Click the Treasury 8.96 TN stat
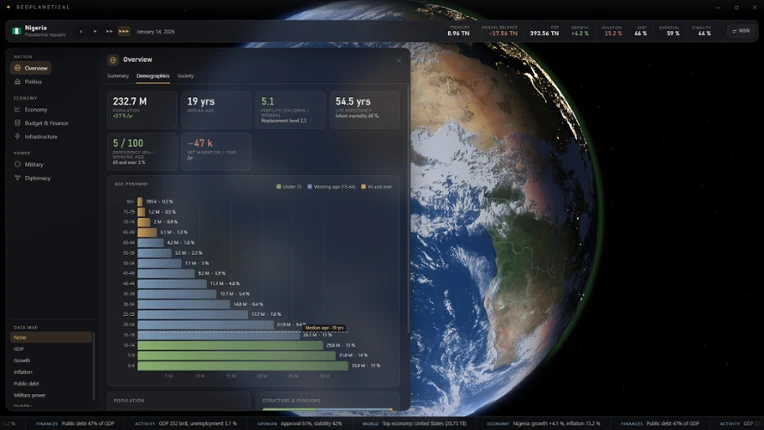Screen dimensions: 764x430 pyautogui.click(x=458, y=31)
